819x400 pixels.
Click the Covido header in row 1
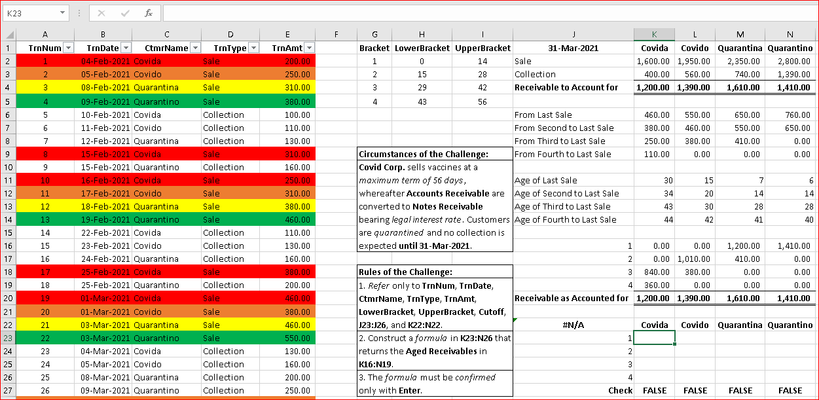click(695, 48)
